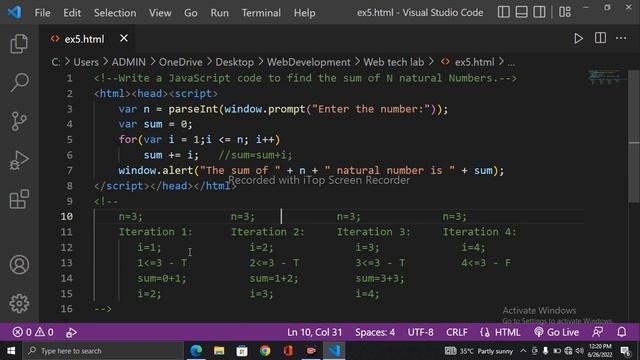
Task: Run the file with the play button
Action: (x=578, y=38)
